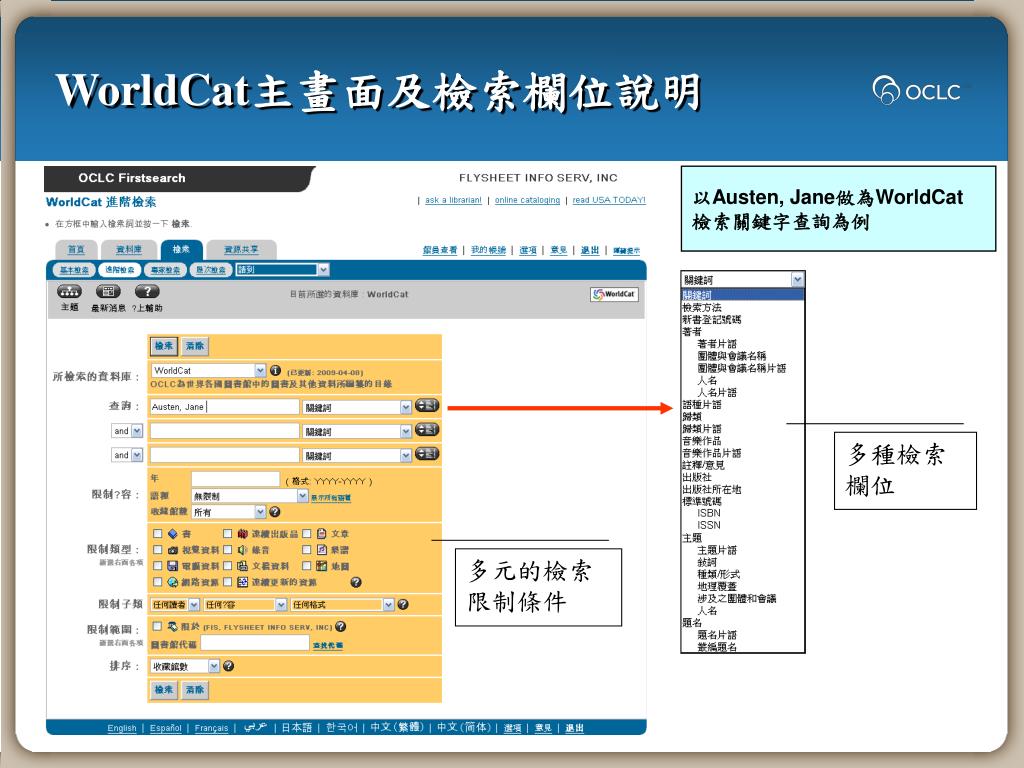
Task: Select ISBN in the expanded index list
Action: pos(709,513)
